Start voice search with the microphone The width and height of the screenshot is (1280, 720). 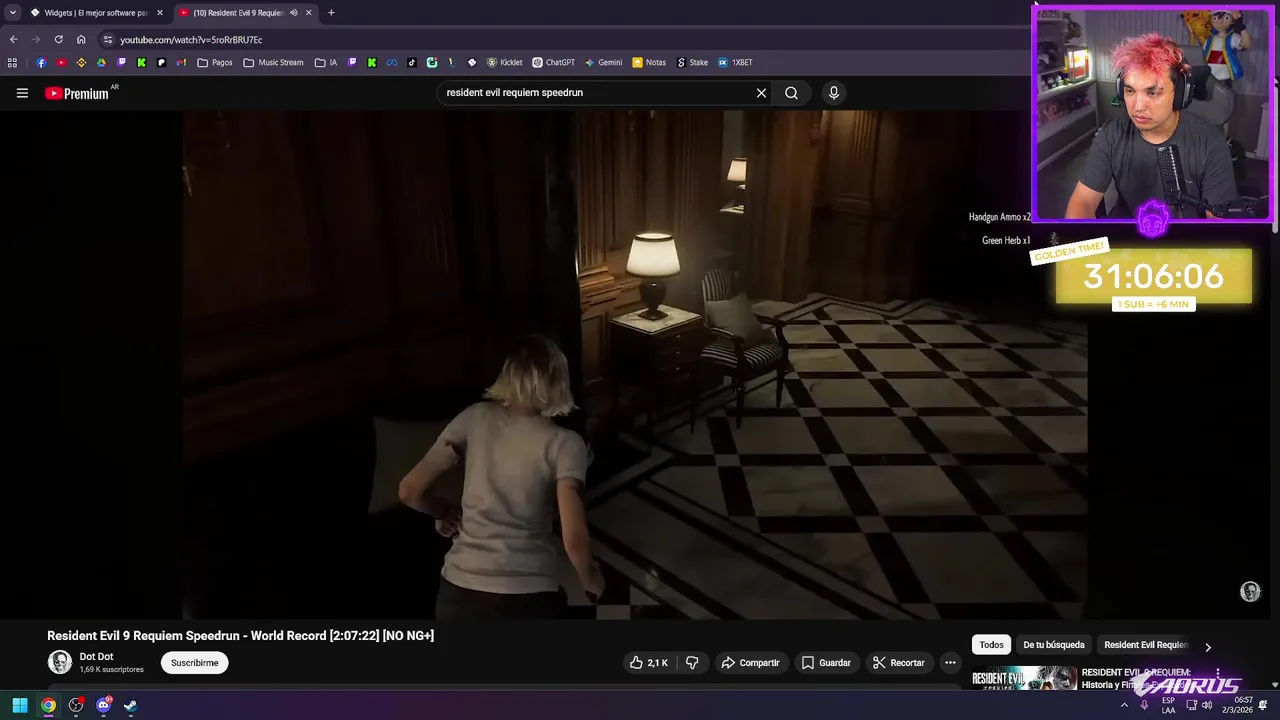click(x=834, y=93)
